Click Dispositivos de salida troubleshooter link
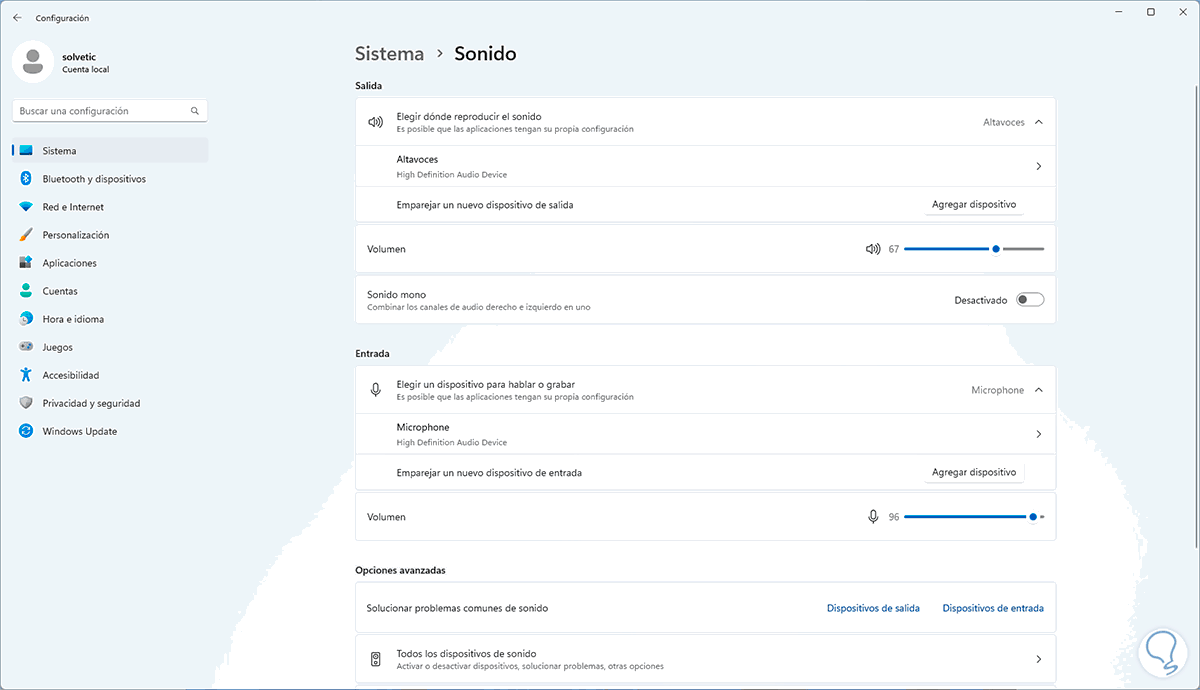This screenshot has height=690, width=1200. click(873, 608)
